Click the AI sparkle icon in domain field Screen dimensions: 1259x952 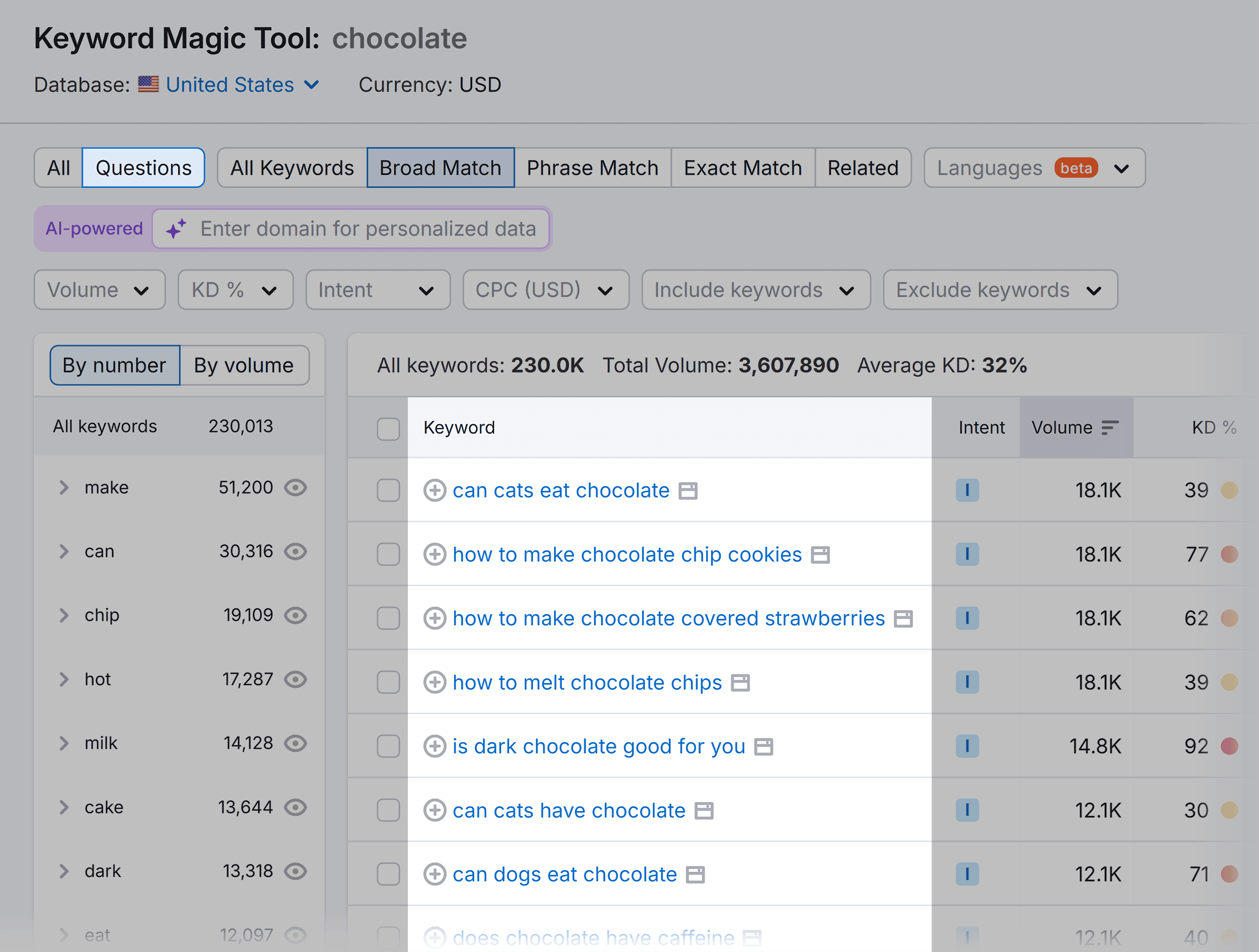tap(176, 228)
